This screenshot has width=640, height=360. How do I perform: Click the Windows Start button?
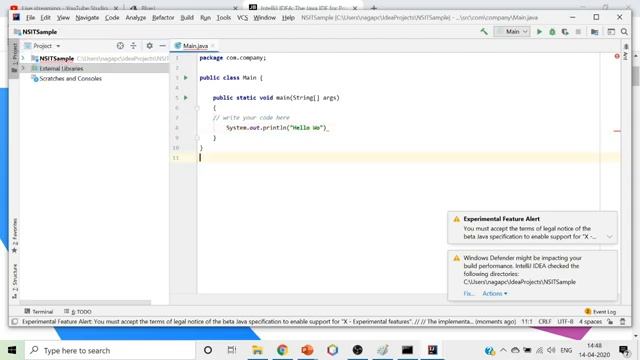(x=12, y=350)
